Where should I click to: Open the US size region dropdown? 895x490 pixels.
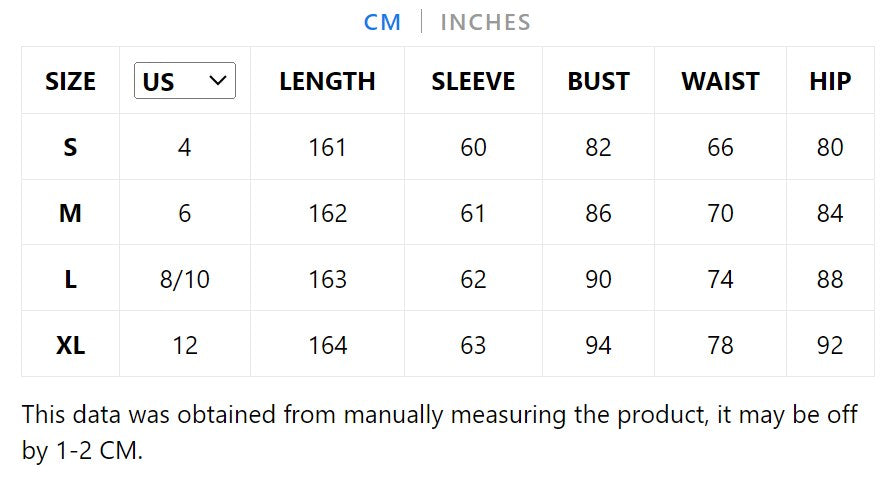click(185, 81)
